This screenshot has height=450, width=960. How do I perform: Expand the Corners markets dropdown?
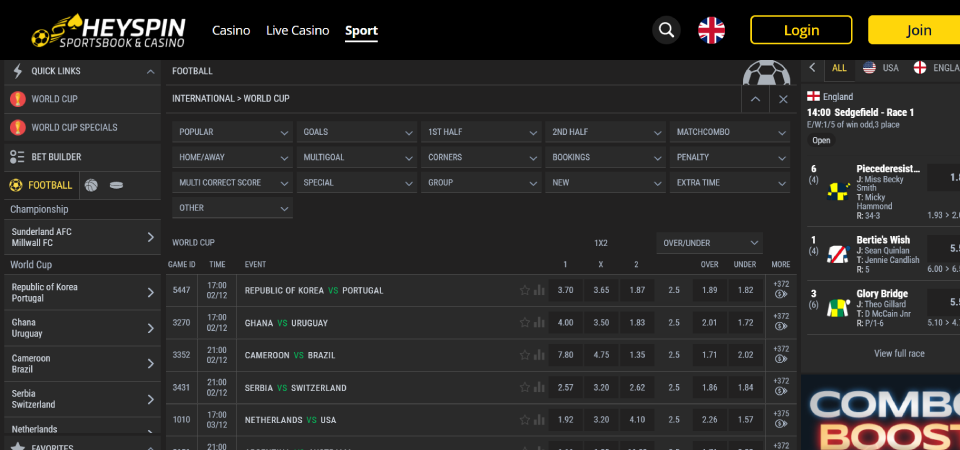[x=481, y=157]
